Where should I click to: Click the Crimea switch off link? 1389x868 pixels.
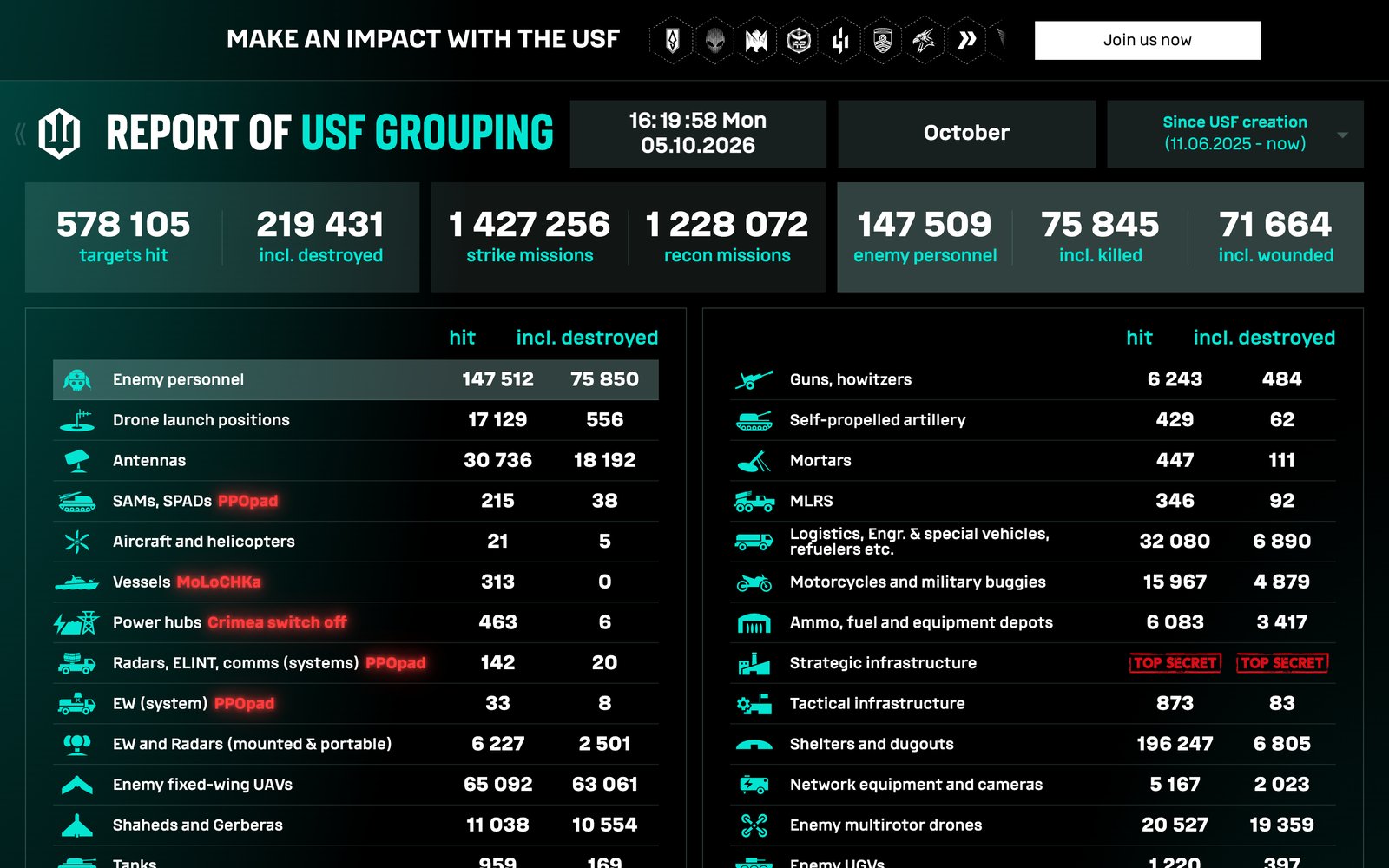pyautogui.click(x=277, y=622)
